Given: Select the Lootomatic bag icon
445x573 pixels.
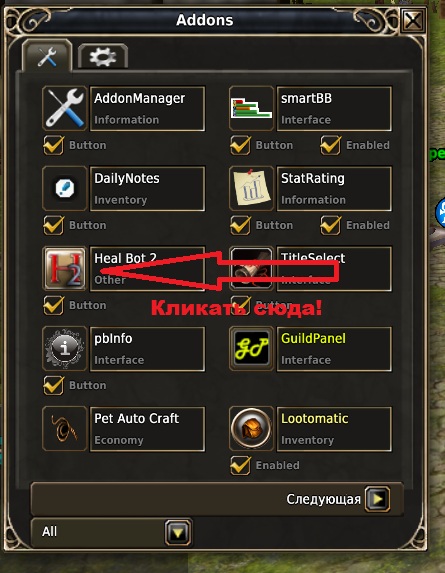Looking at the screenshot, I should point(251,429).
